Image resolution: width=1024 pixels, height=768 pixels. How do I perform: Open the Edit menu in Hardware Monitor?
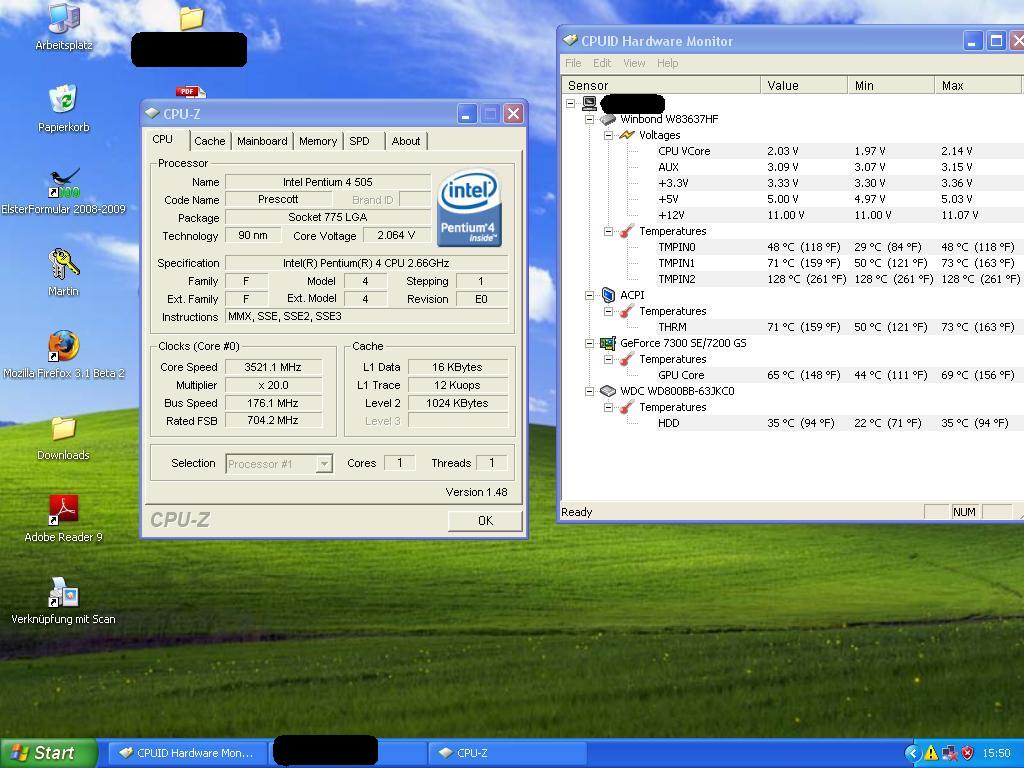[602, 63]
